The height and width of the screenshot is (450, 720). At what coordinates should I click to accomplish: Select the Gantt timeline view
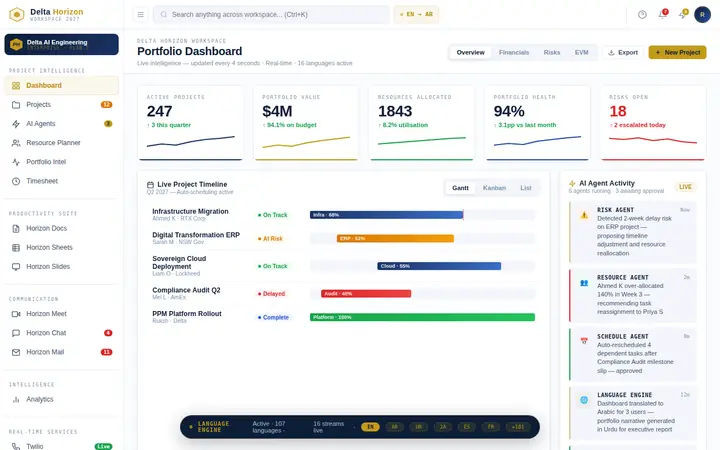coord(460,188)
